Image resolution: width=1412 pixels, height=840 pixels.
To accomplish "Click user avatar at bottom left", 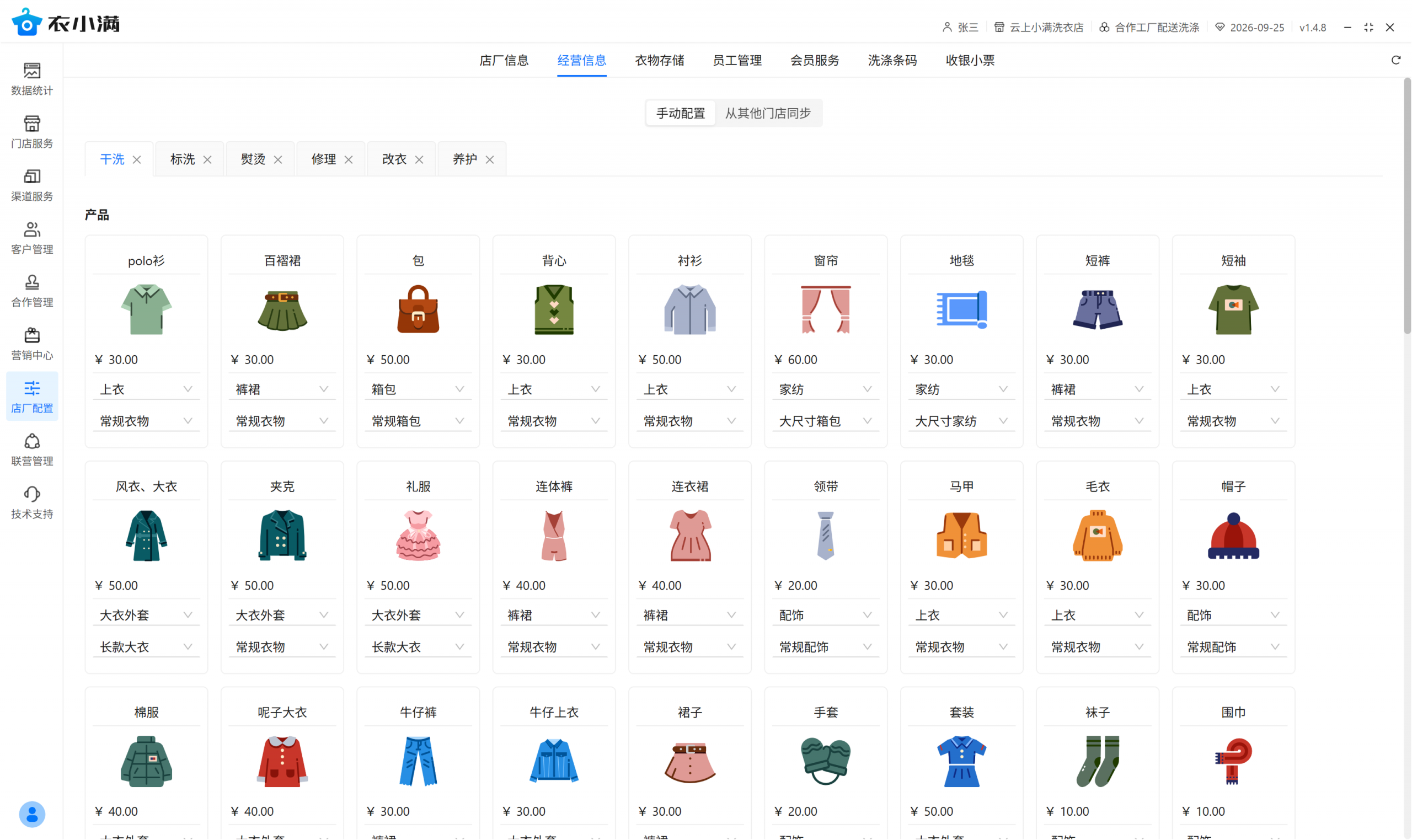I will 31,814.
